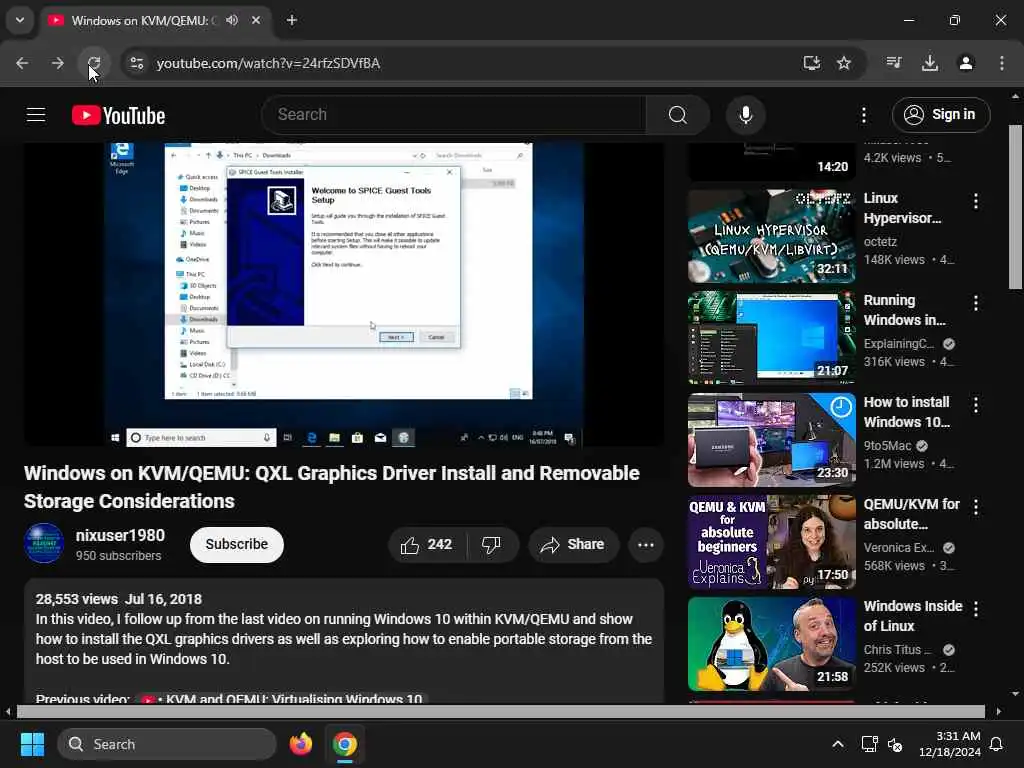
Task: Open YouTube settings three-dot menu
Action: pos(864,115)
